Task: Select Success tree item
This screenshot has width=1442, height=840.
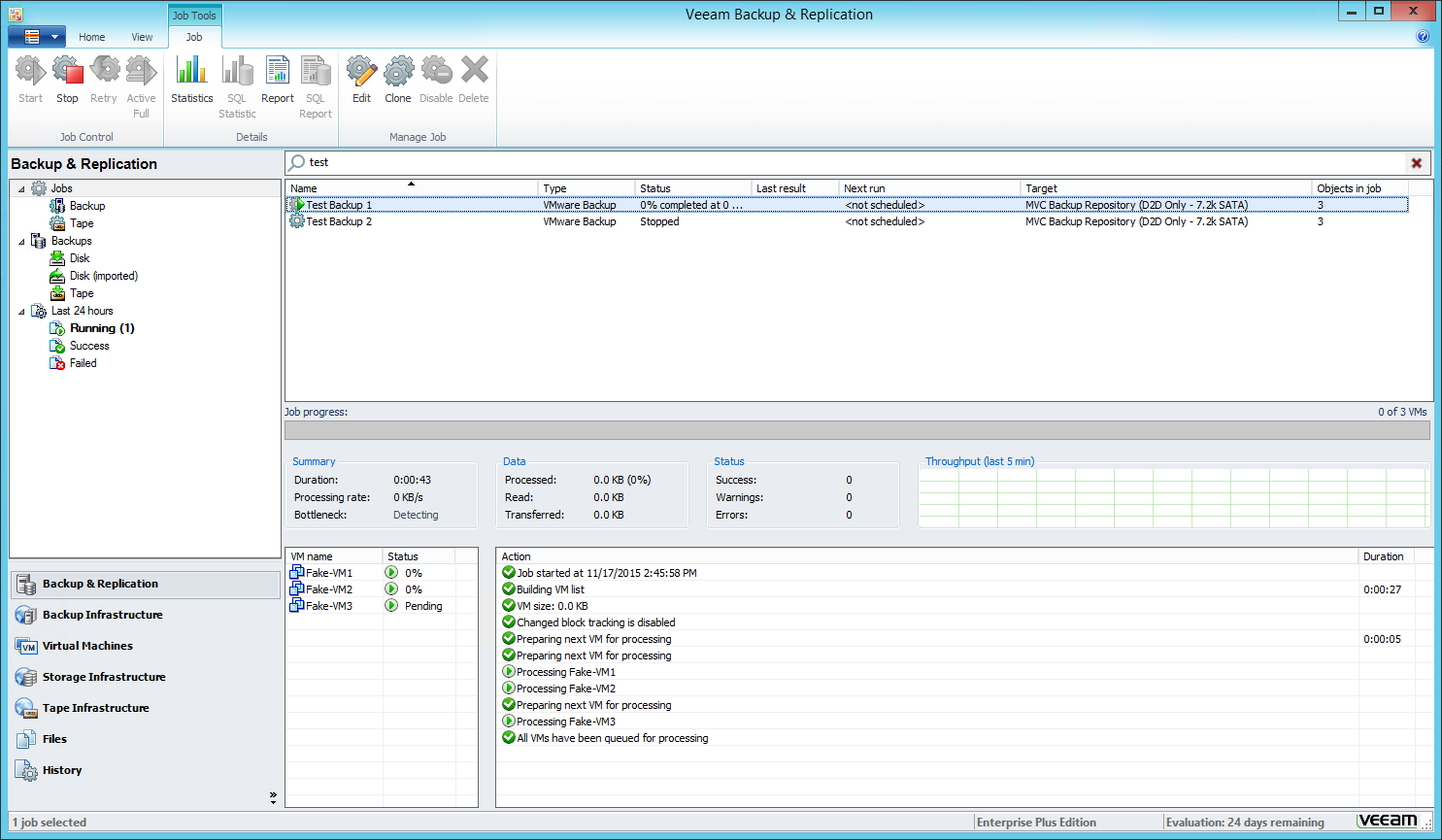Action: pyautogui.click(x=89, y=346)
